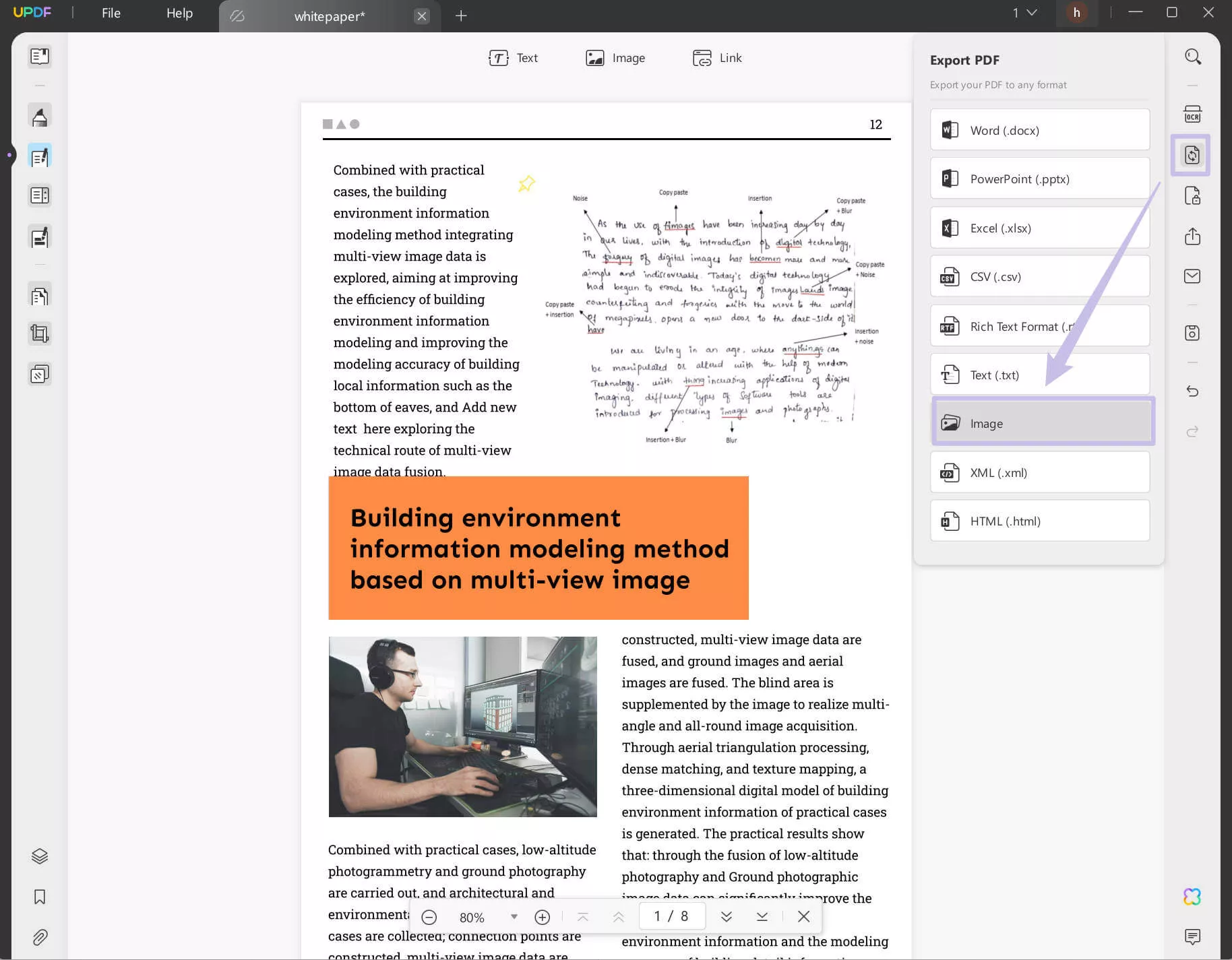Show the Layers panel

click(40, 856)
